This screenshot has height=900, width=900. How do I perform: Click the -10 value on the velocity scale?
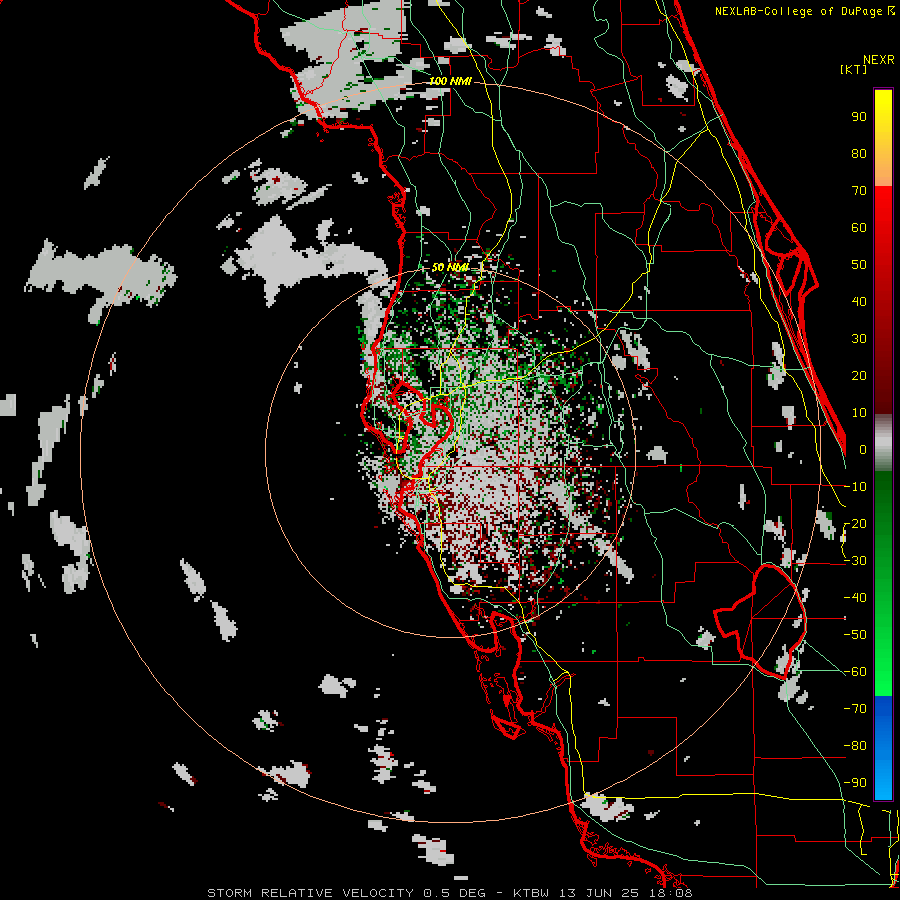point(855,487)
